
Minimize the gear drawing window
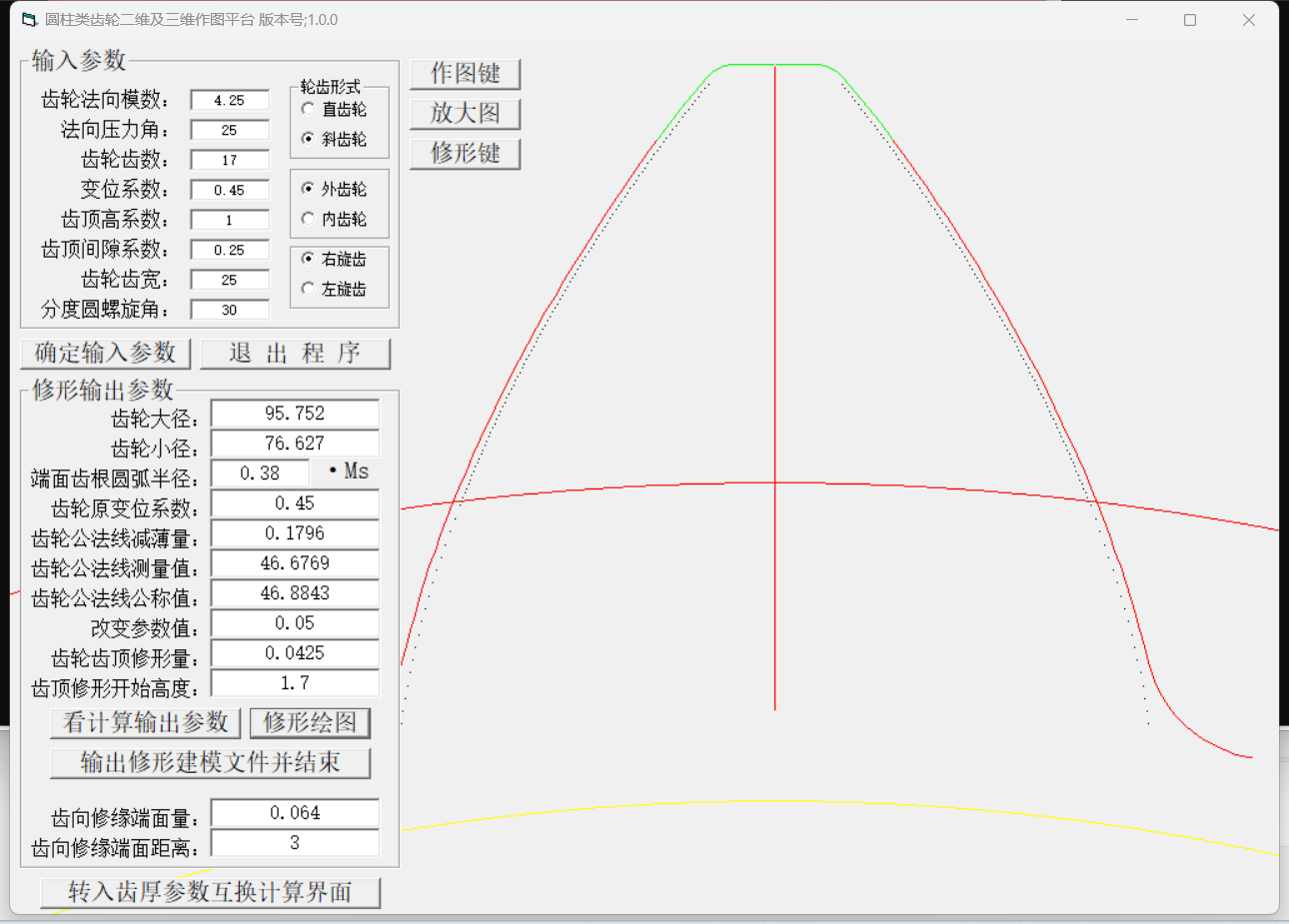1132,20
